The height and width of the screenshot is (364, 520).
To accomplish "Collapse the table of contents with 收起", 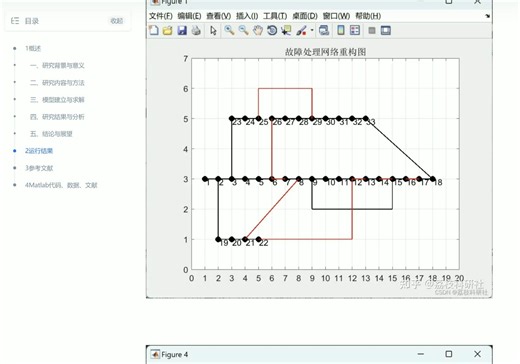I will [117, 21].
